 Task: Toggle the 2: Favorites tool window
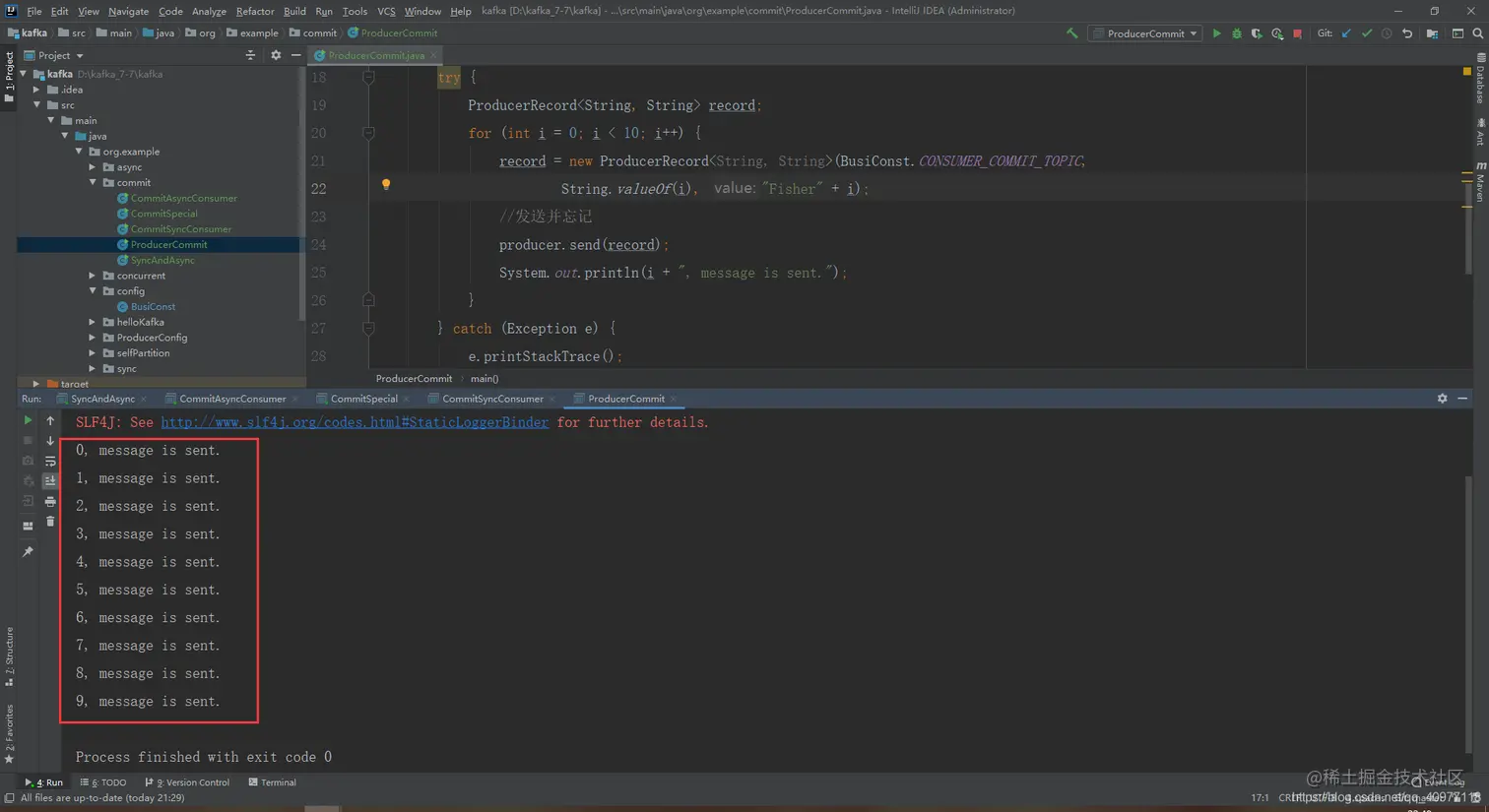click(x=9, y=734)
